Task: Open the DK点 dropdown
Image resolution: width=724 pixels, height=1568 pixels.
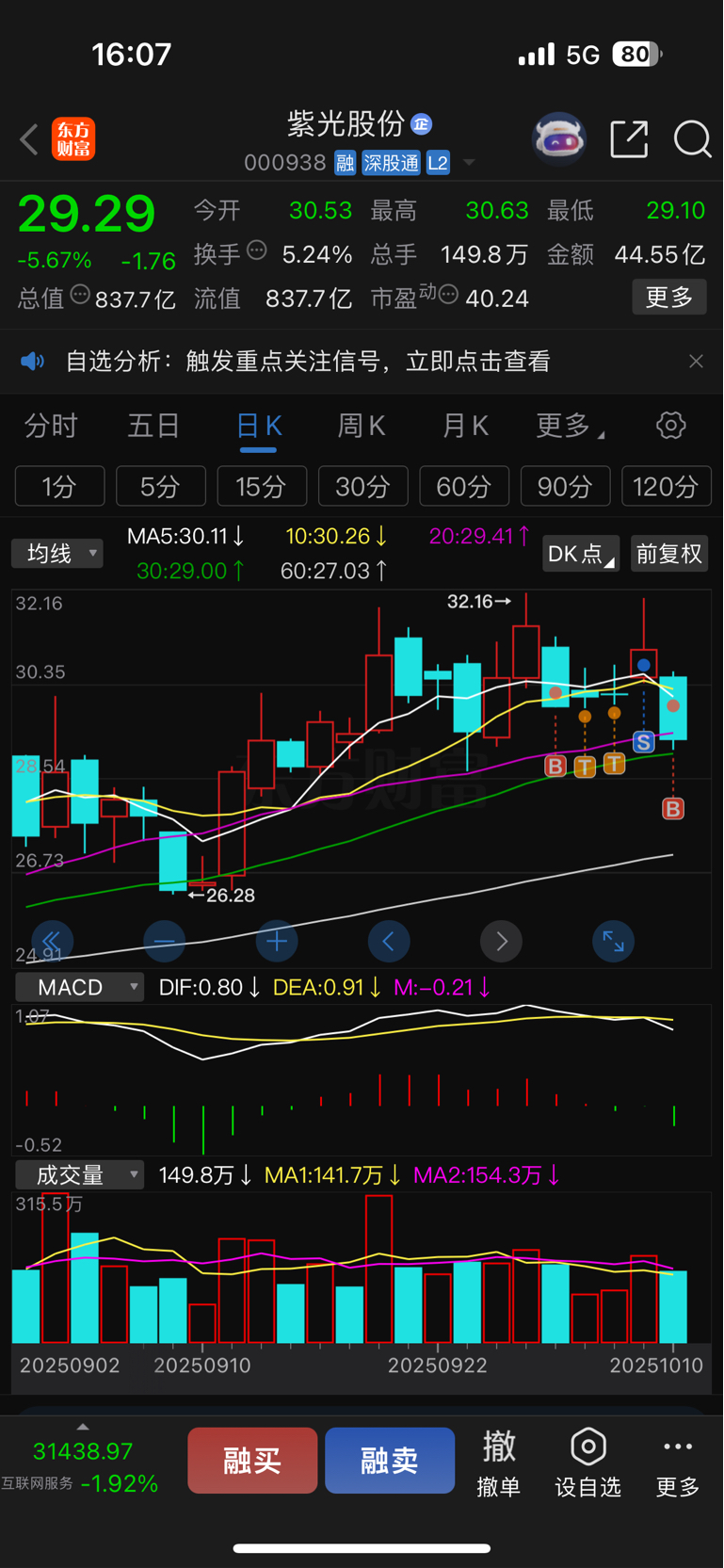Action: (x=581, y=554)
